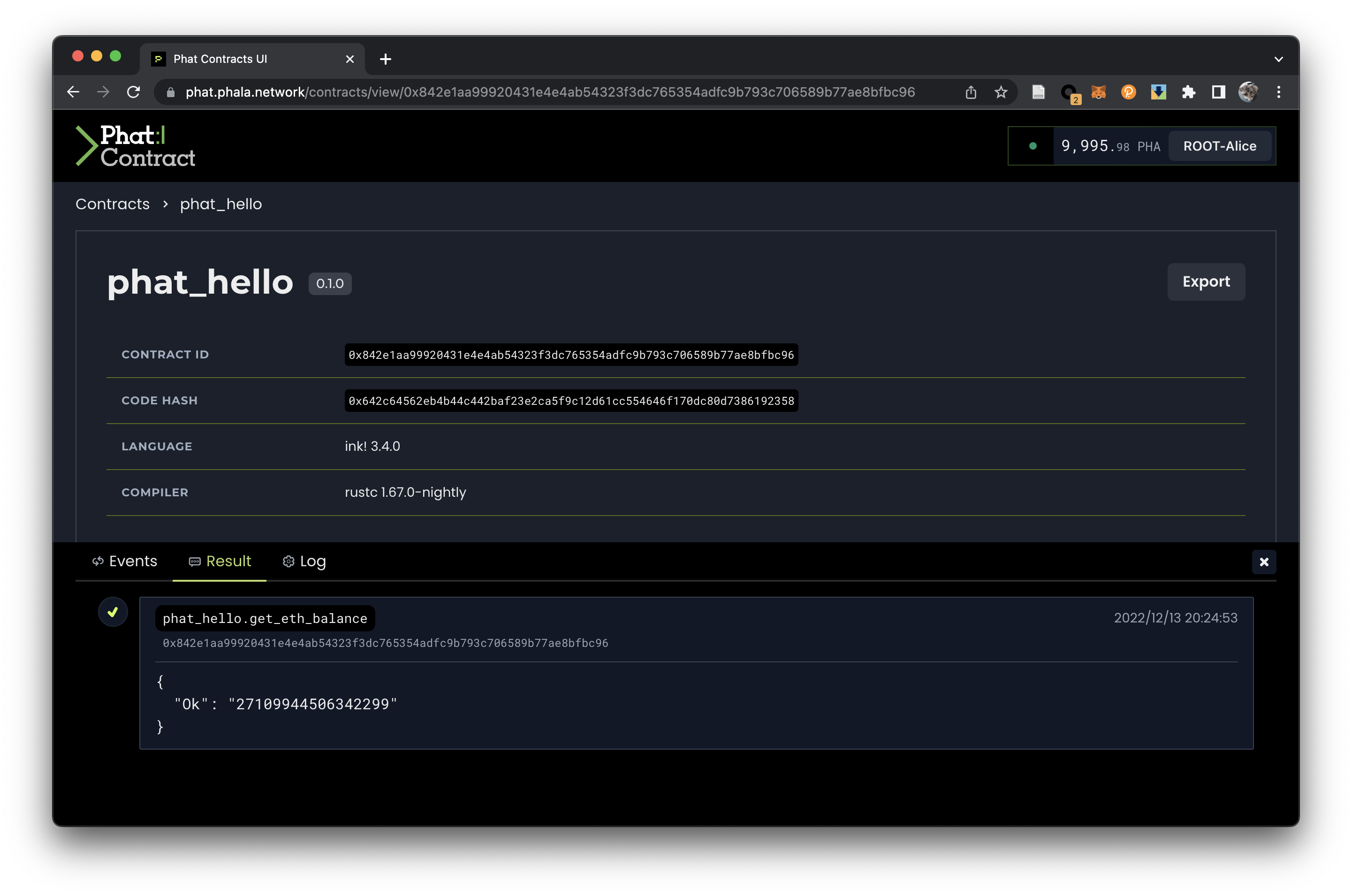Click the Phat Contract logo
This screenshot has width=1352, height=896.
[136, 146]
